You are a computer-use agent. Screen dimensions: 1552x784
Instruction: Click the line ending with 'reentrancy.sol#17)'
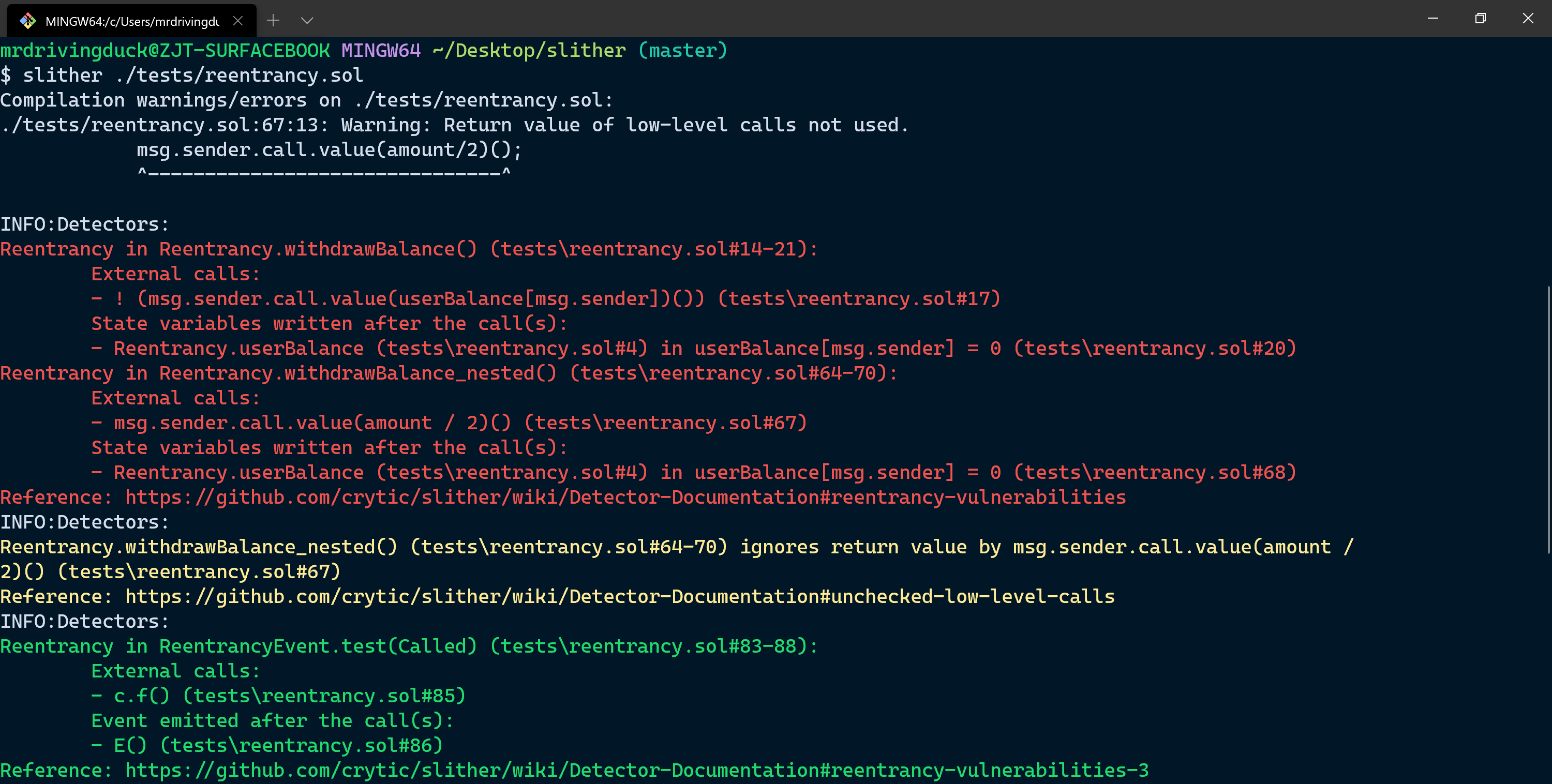546,299
